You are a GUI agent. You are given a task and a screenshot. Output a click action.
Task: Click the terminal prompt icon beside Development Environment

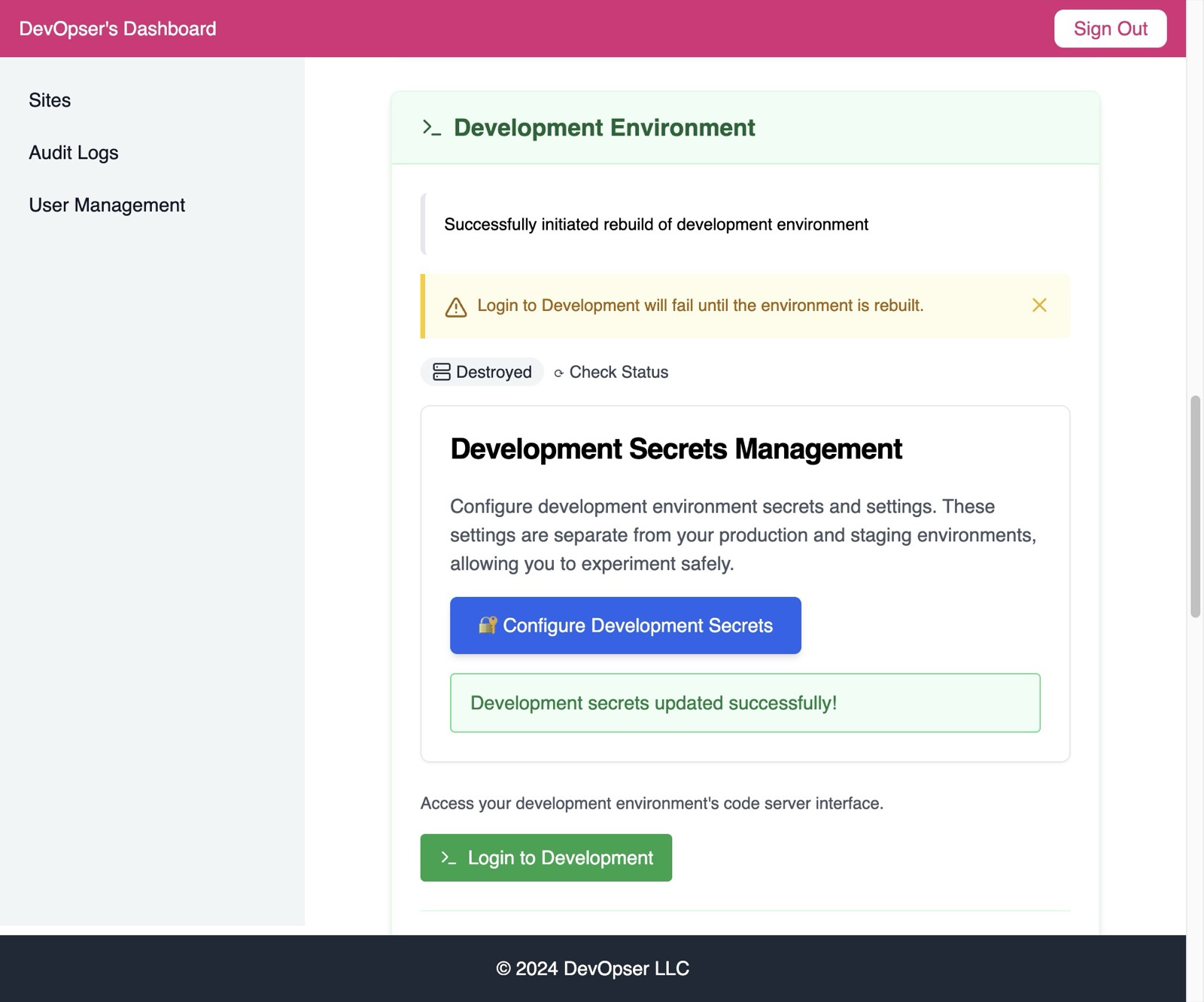point(431,128)
